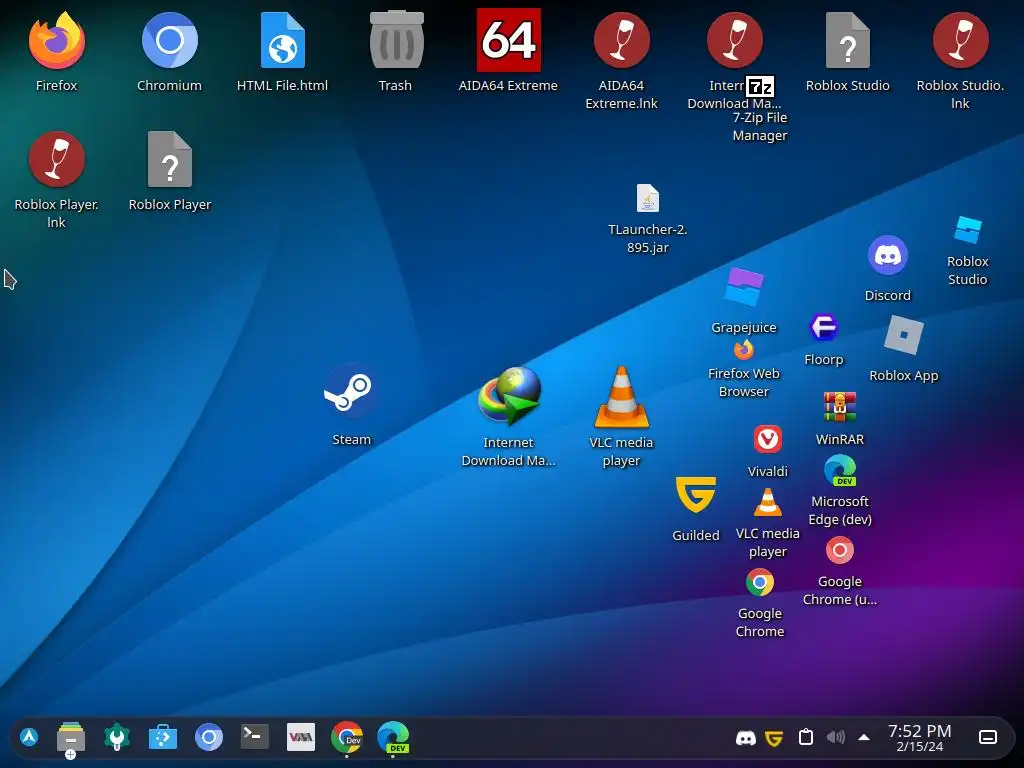
Task: Open the small VLC media player icon below Vivaldi
Action: (x=767, y=503)
